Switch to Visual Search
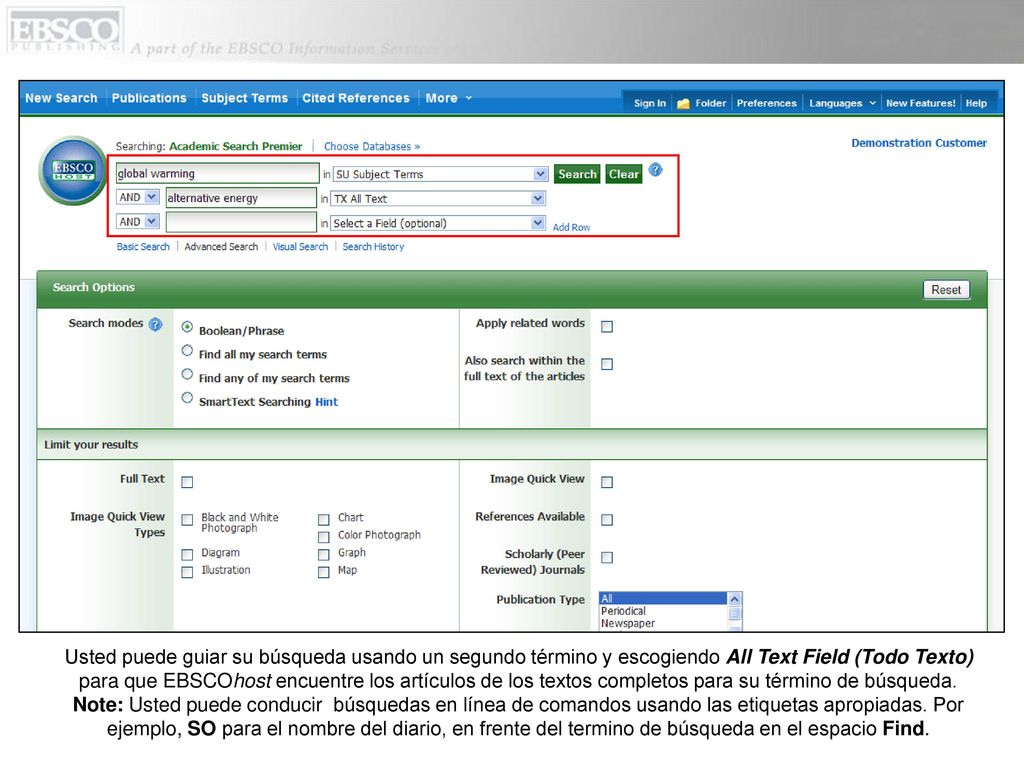The image size is (1024, 768). coord(300,247)
